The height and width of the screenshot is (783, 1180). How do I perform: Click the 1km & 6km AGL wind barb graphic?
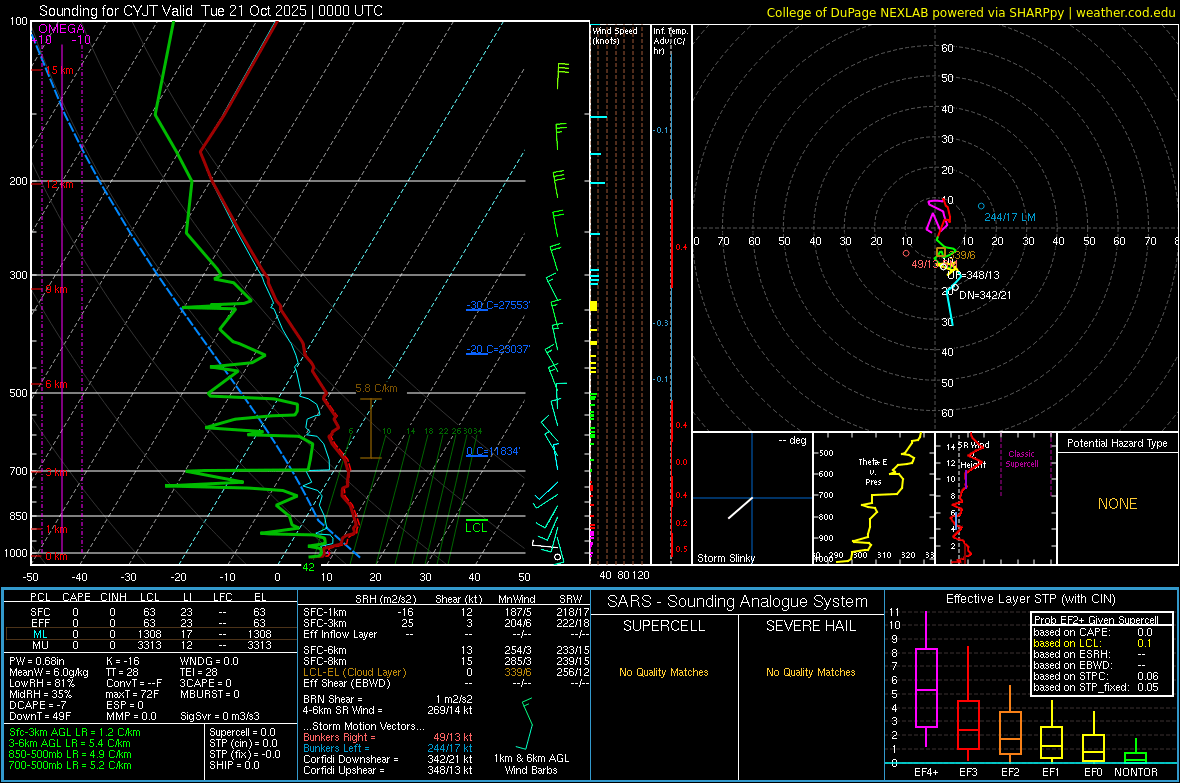[527, 724]
